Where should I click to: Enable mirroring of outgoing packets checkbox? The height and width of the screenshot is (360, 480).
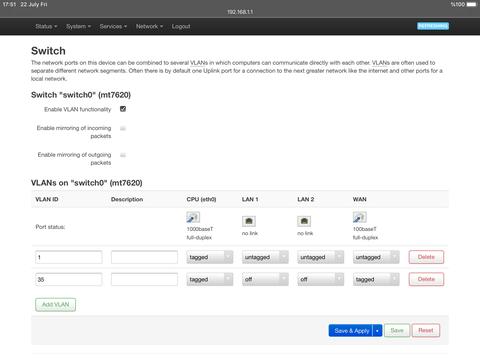123,155
